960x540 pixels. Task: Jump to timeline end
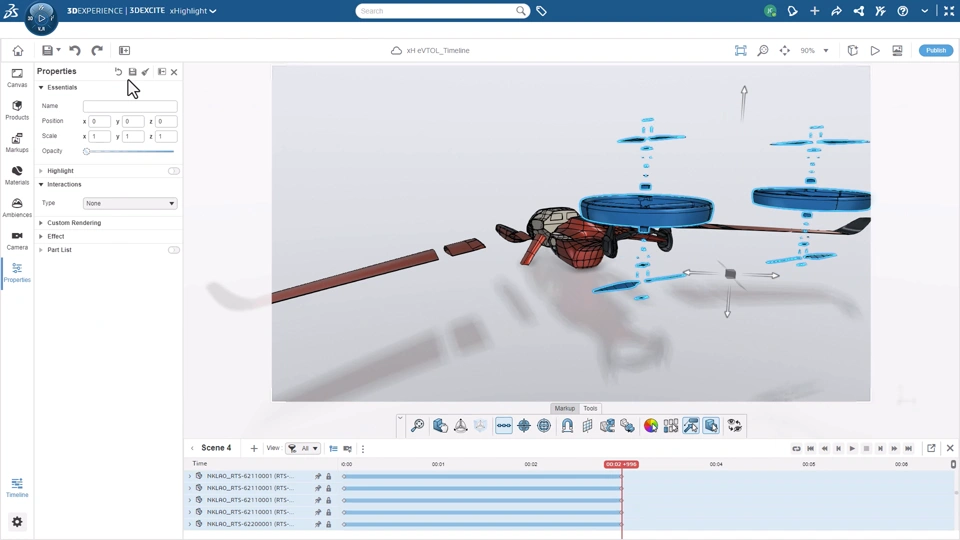909,449
